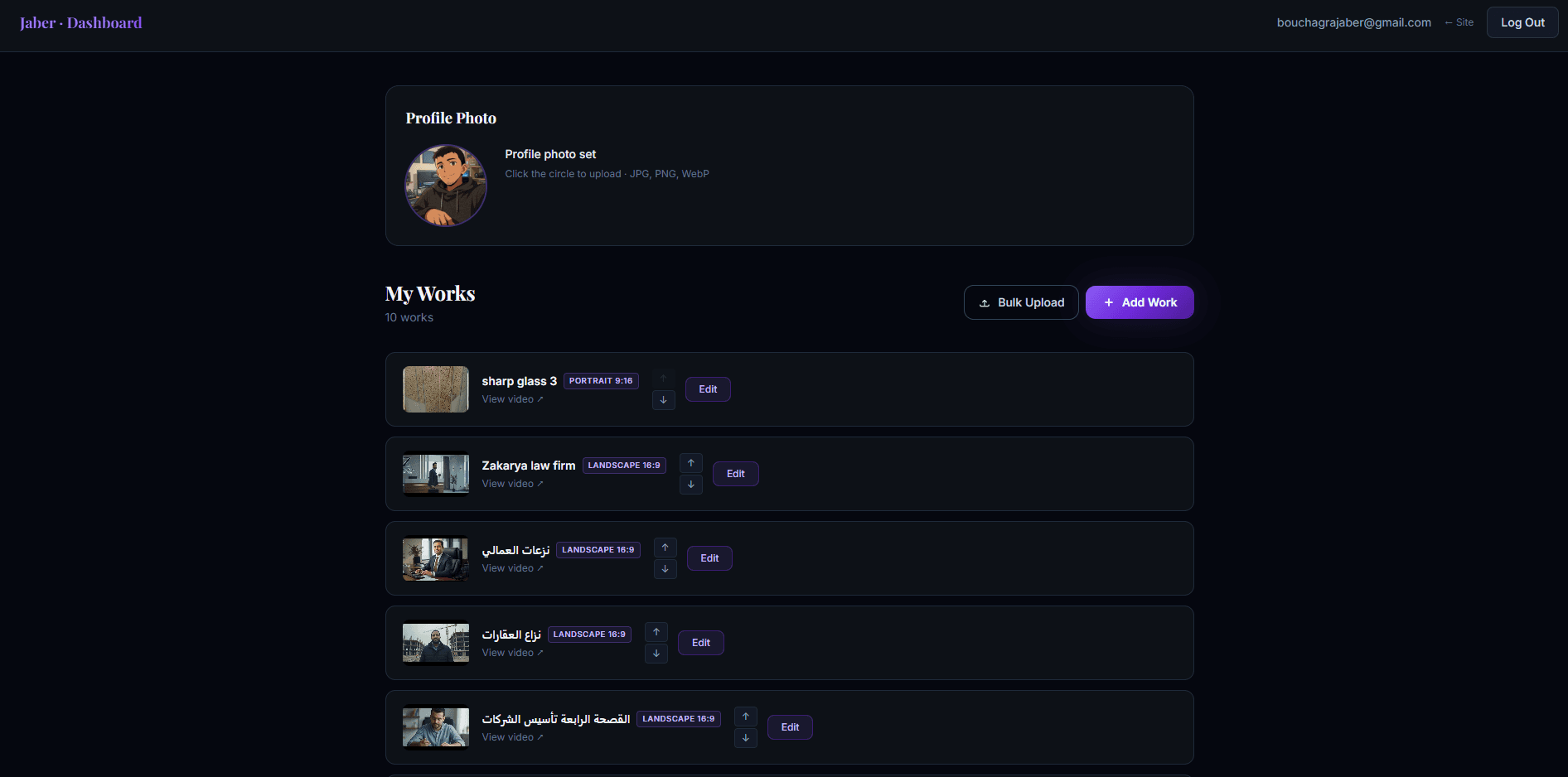Move 'القصحة الرابعة تأسيس الشركات' work up

point(746,717)
